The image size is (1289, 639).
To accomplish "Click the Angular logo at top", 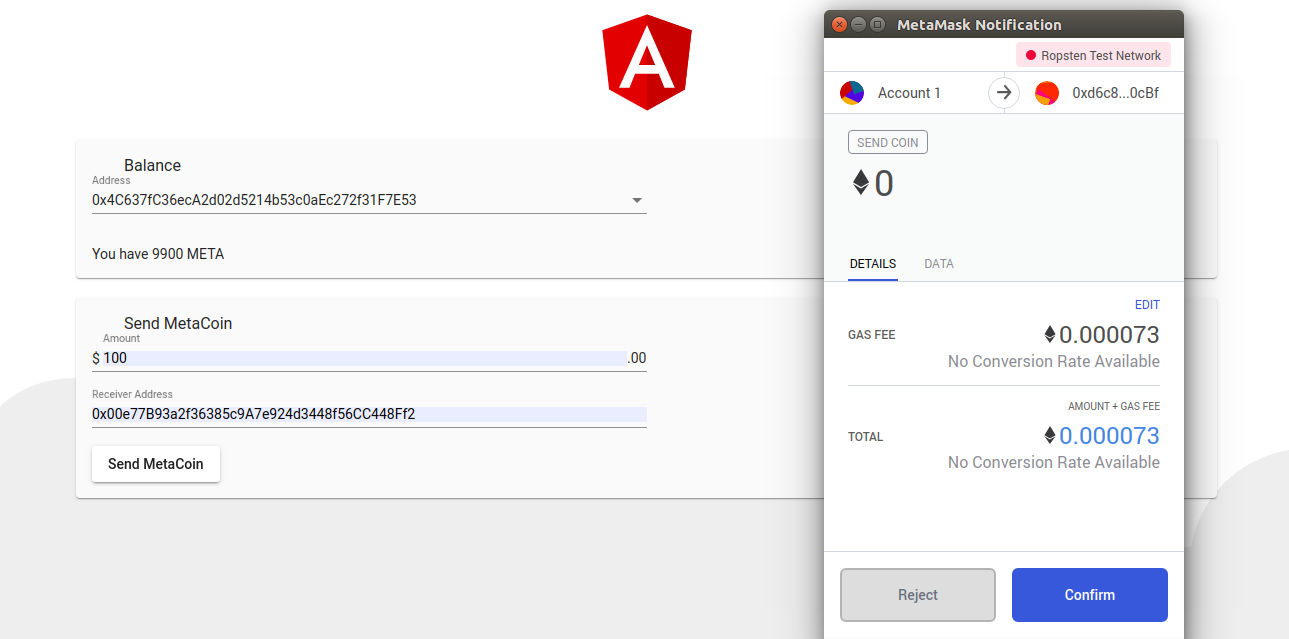I will click(647, 61).
